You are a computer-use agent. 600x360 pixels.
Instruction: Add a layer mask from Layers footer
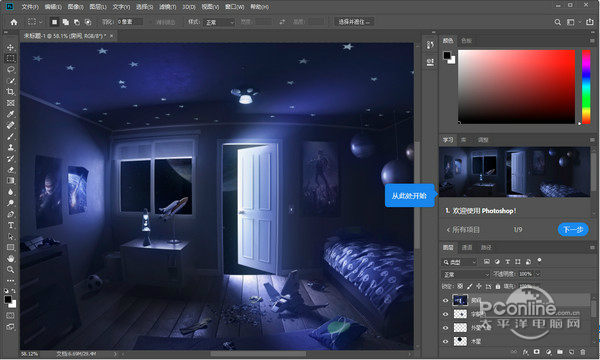pyautogui.click(x=537, y=352)
